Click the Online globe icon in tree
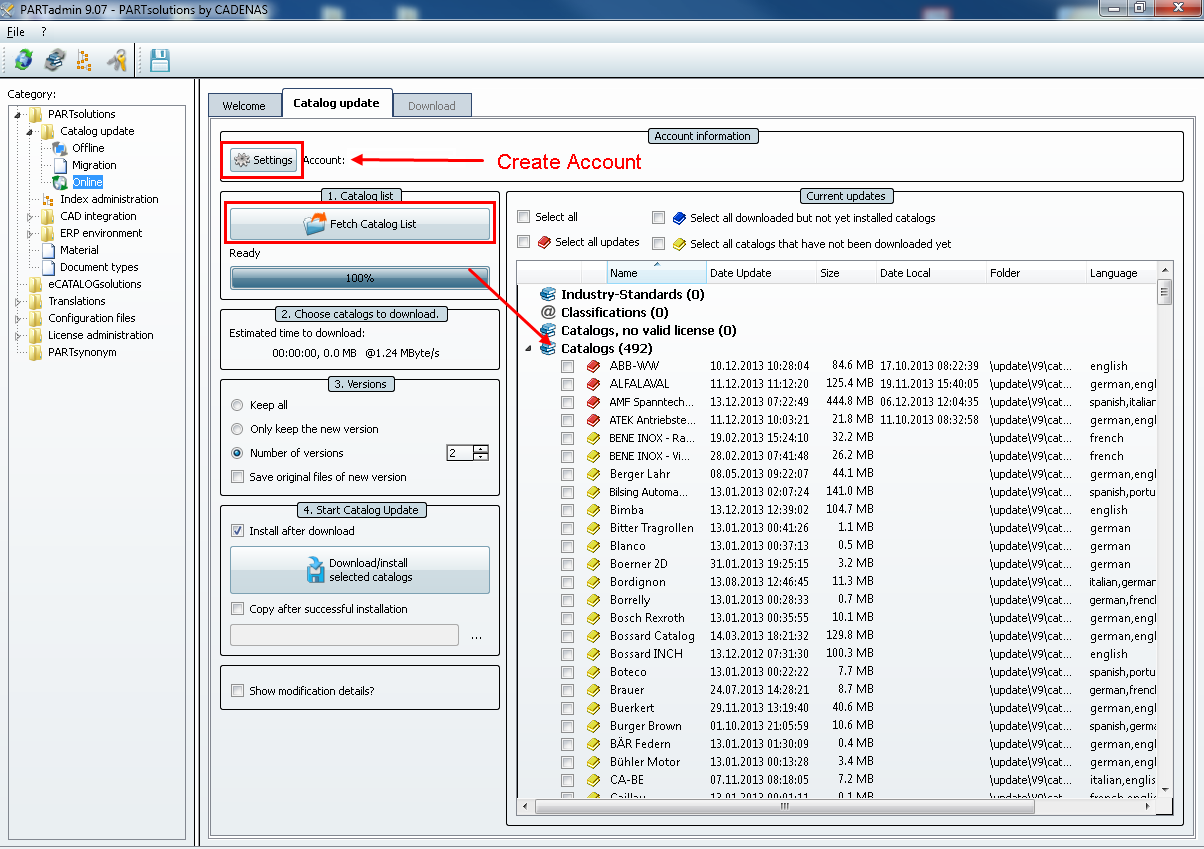The height and width of the screenshot is (849, 1204). (x=61, y=182)
